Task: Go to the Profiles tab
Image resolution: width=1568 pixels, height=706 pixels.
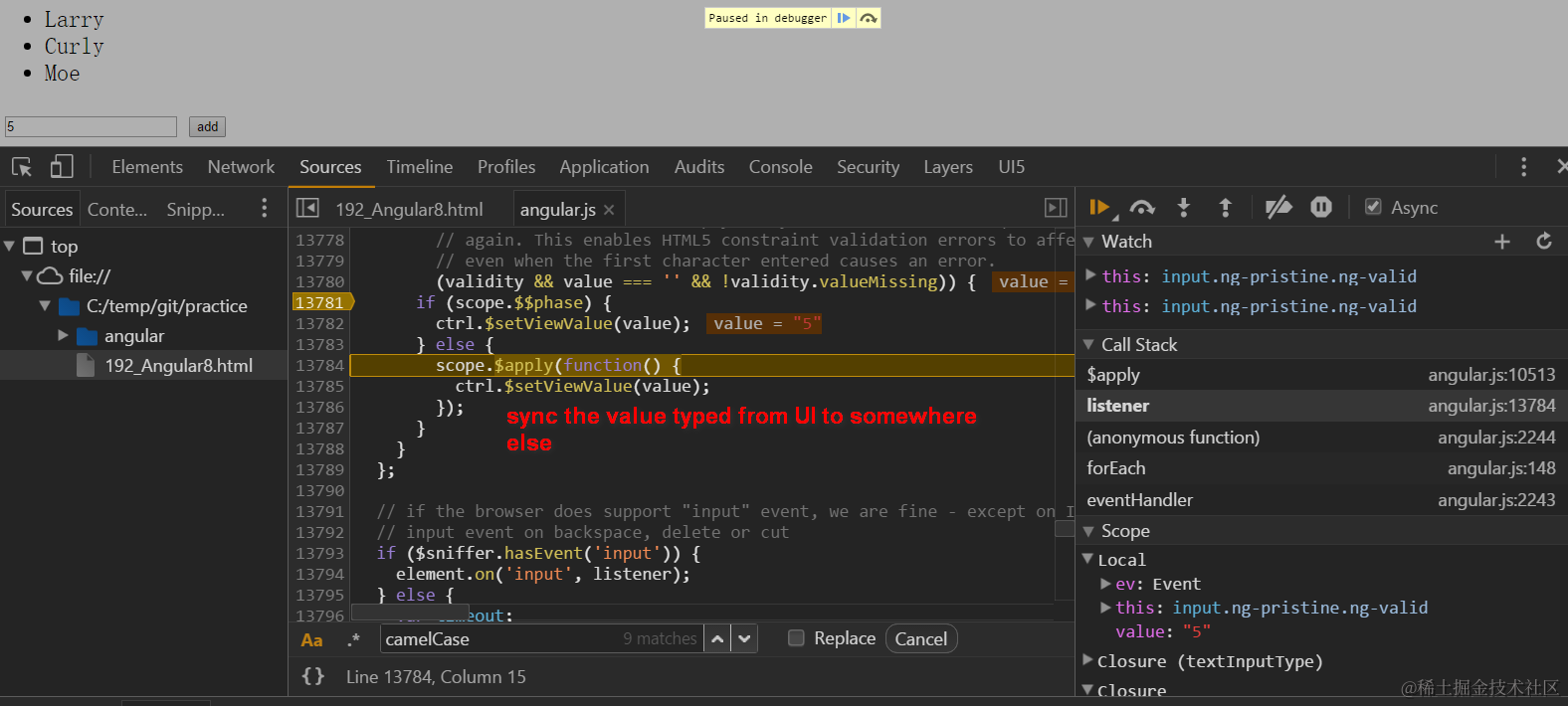Action: tap(506, 167)
